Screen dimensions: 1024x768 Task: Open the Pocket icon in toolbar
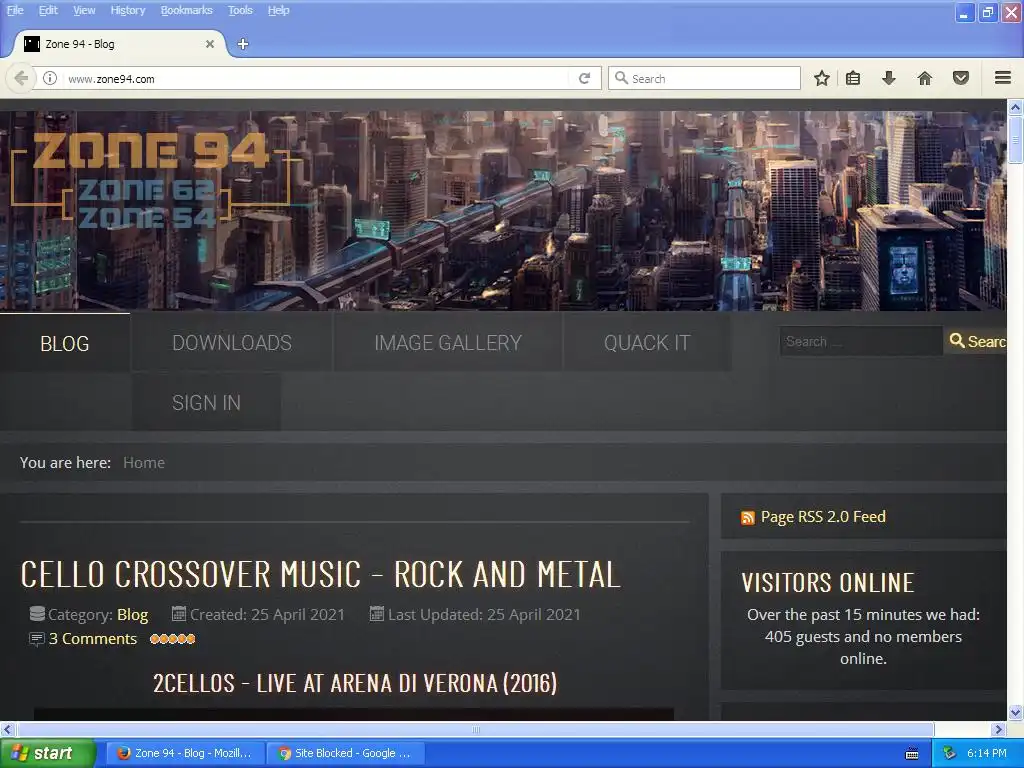(x=961, y=78)
